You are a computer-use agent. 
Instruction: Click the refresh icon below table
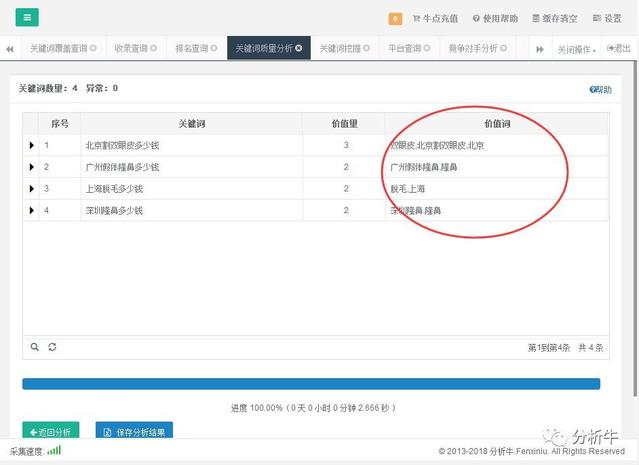(52, 347)
